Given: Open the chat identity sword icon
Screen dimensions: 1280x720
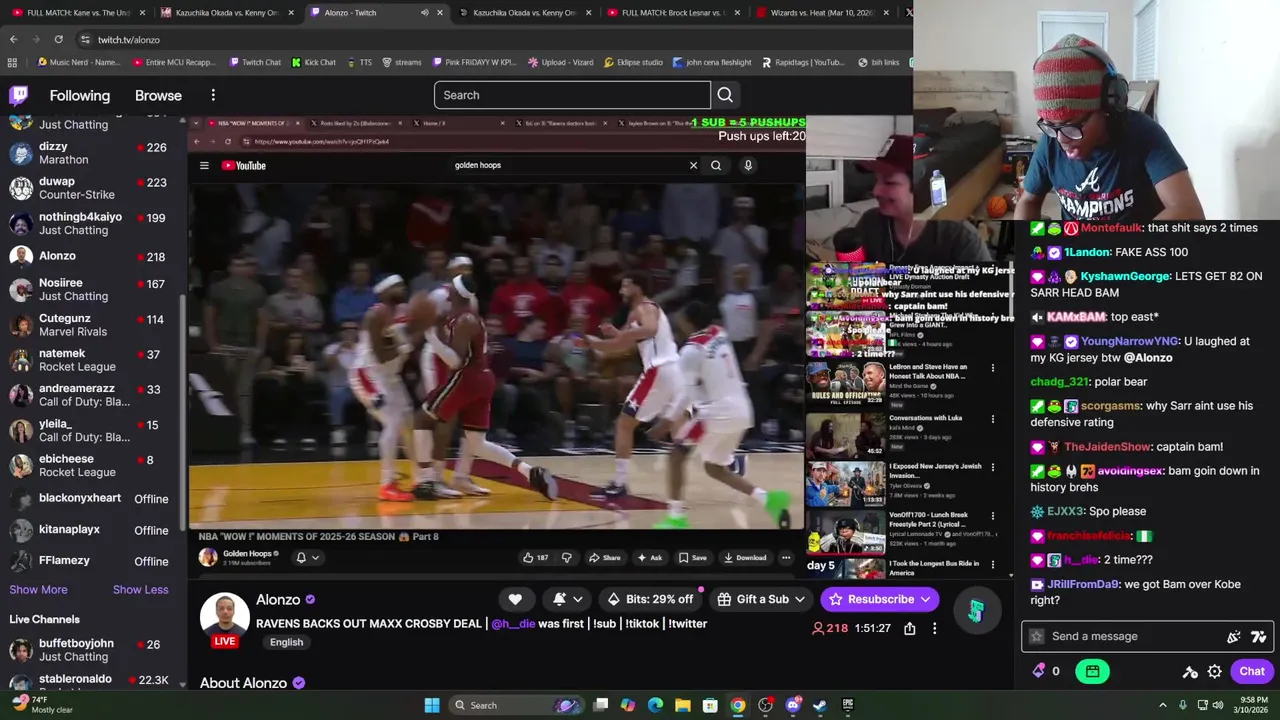Looking at the screenshot, I should (1190, 672).
